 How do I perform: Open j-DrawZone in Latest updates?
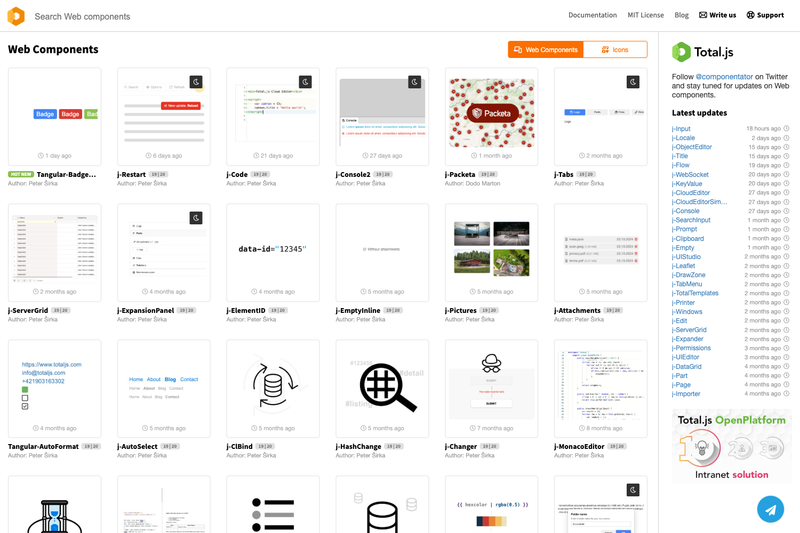(x=689, y=275)
